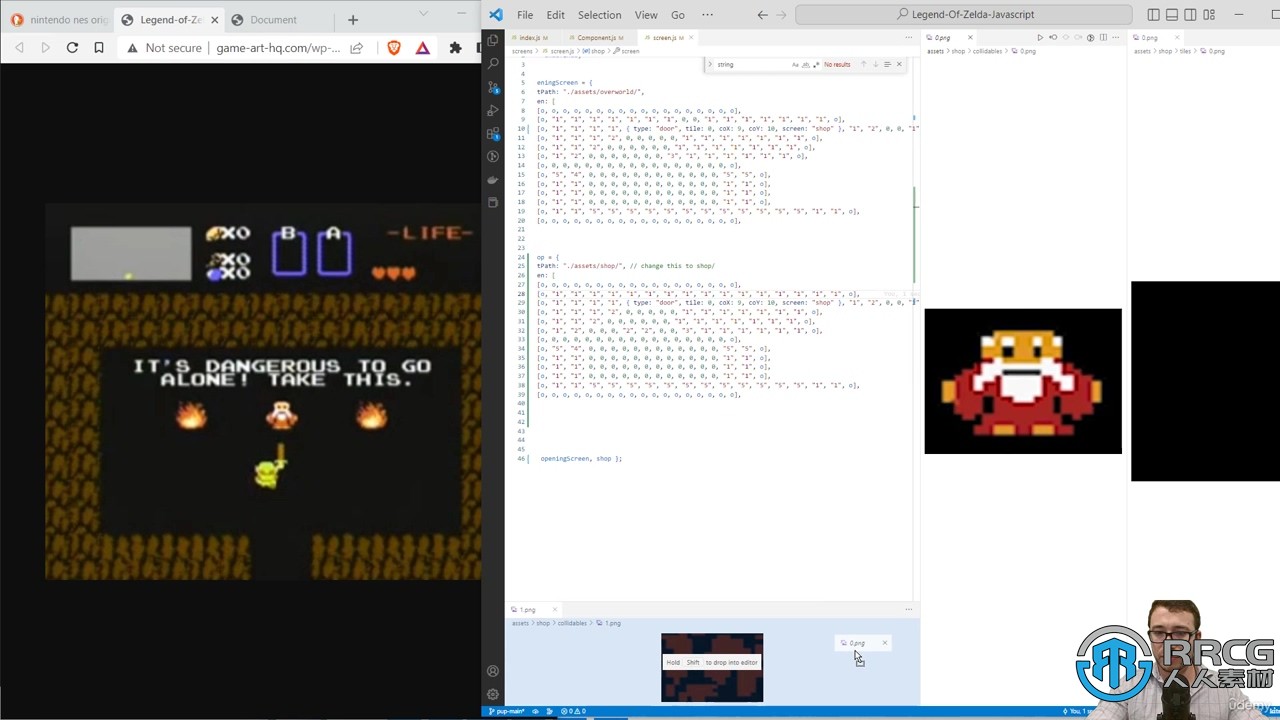Click 'collidables' in the bottom 1.png breadcrumb

(x=573, y=623)
